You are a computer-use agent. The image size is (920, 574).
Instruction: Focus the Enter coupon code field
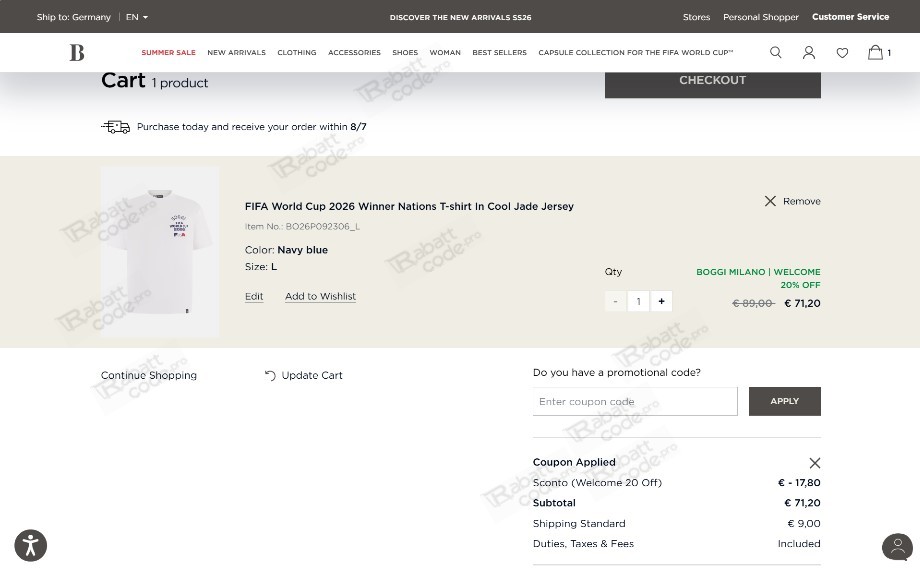click(635, 401)
